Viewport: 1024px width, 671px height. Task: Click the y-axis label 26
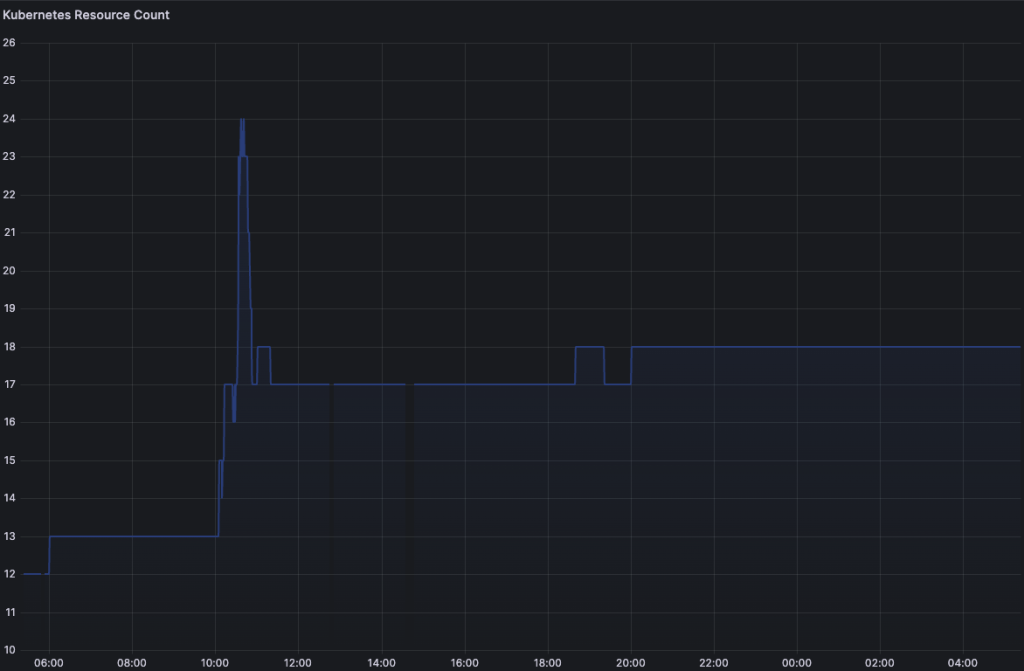pos(9,43)
